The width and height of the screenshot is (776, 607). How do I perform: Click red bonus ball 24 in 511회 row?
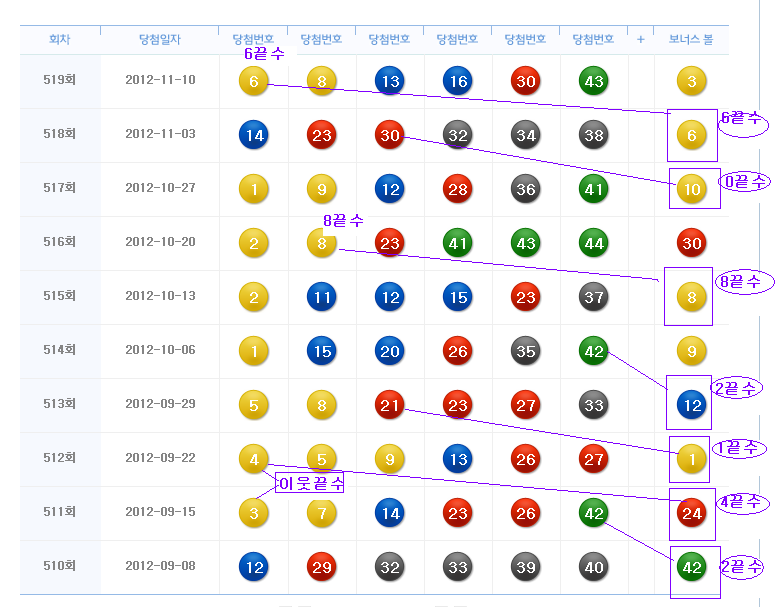coord(691,514)
